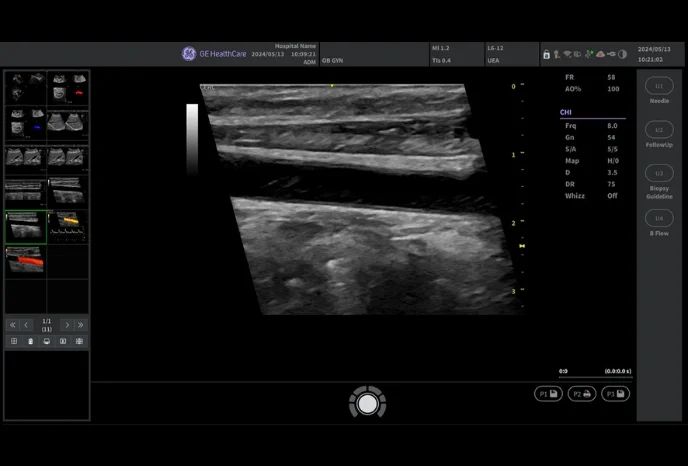Click the grid layout icon under thumbnails
This screenshot has width=688, height=466.
pyautogui.click(x=14, y=341)
